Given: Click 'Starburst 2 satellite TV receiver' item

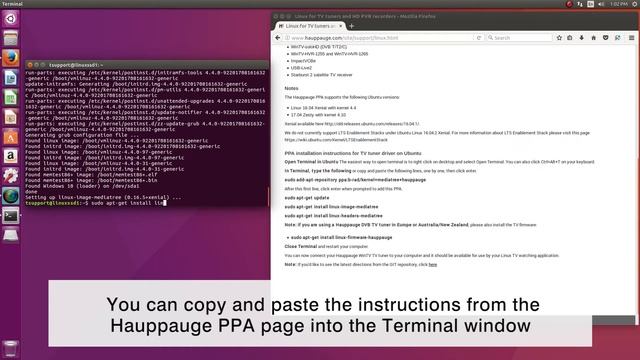Looking at the screenshot, I should click(321, 75).
